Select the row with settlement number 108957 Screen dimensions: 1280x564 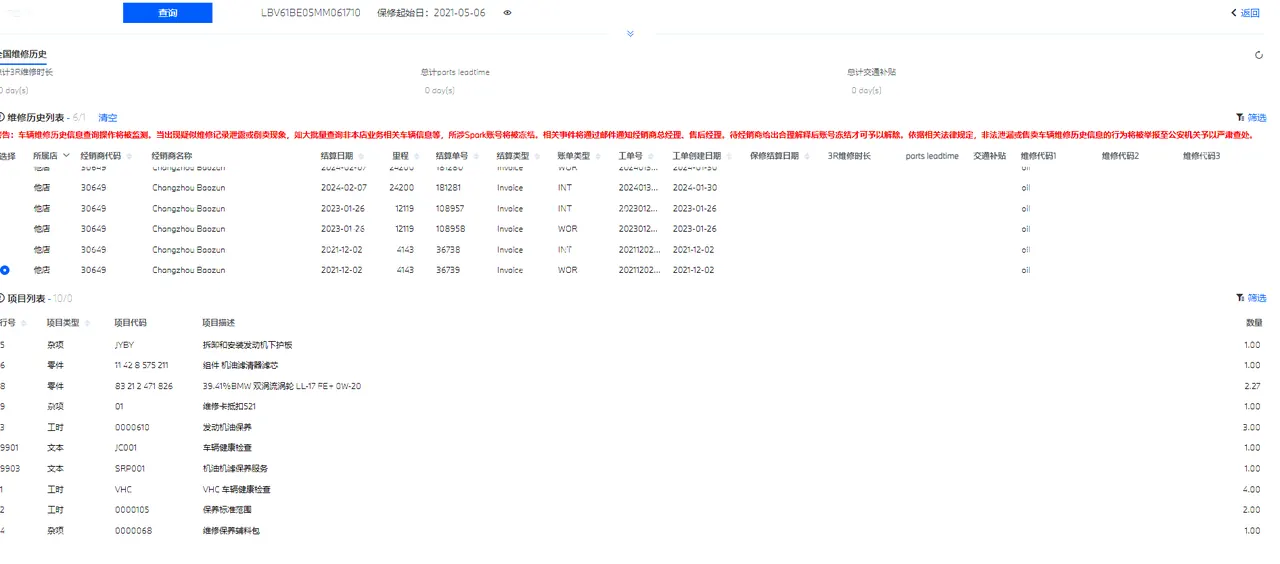[x=640, y=209]
